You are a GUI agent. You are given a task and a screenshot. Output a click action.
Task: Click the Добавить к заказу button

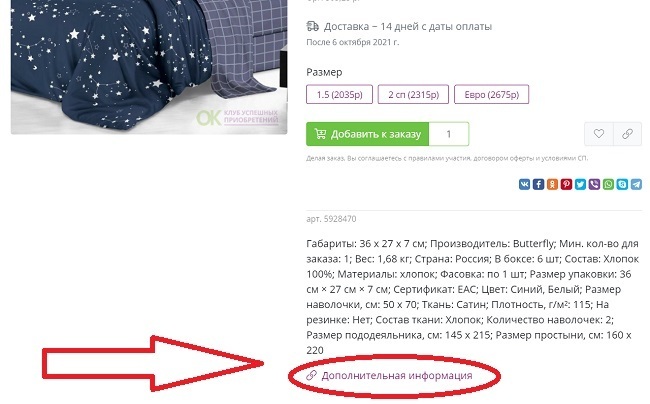click(x=367, y=134)
